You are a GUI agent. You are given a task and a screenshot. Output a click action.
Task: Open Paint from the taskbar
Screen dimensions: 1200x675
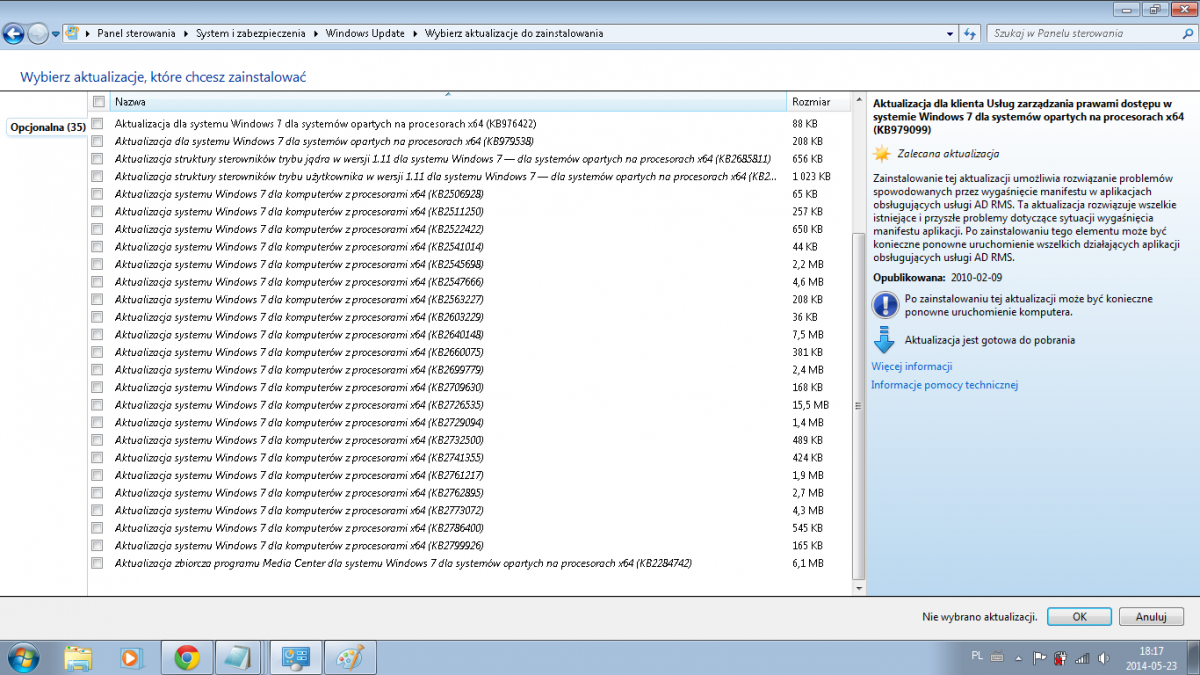point(348,657)
